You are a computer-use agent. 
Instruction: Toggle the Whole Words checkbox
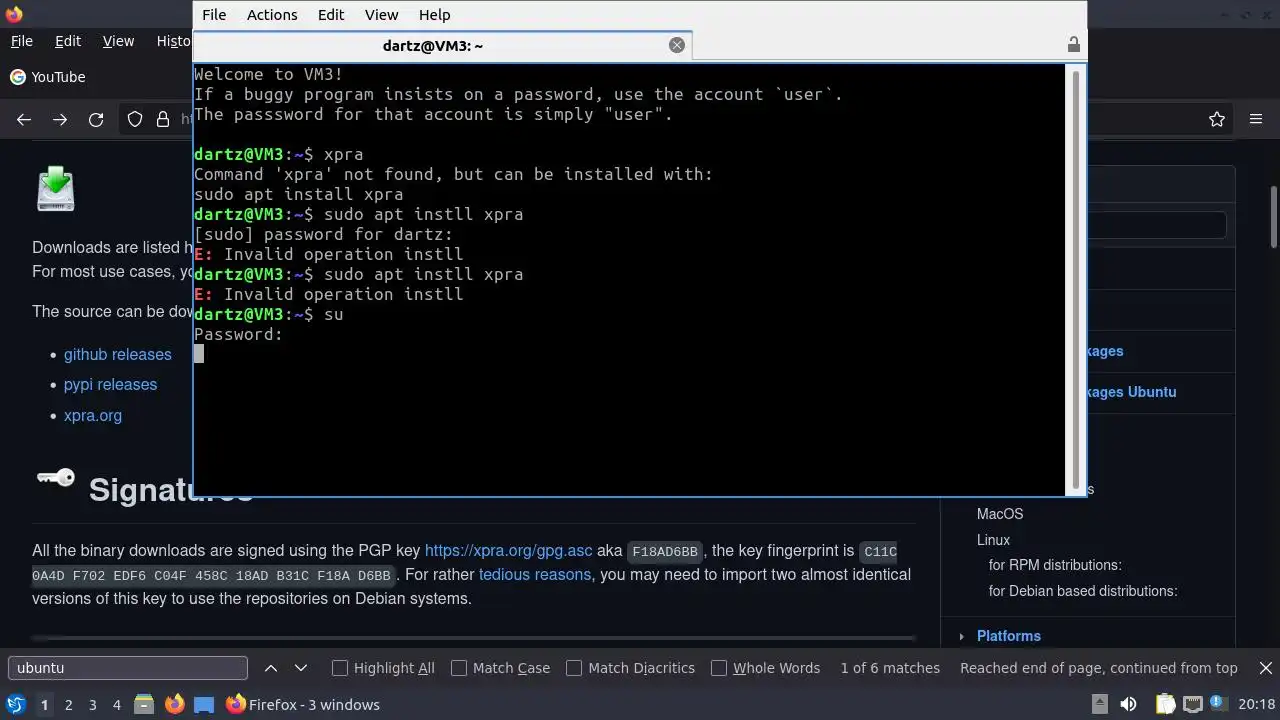719,668
